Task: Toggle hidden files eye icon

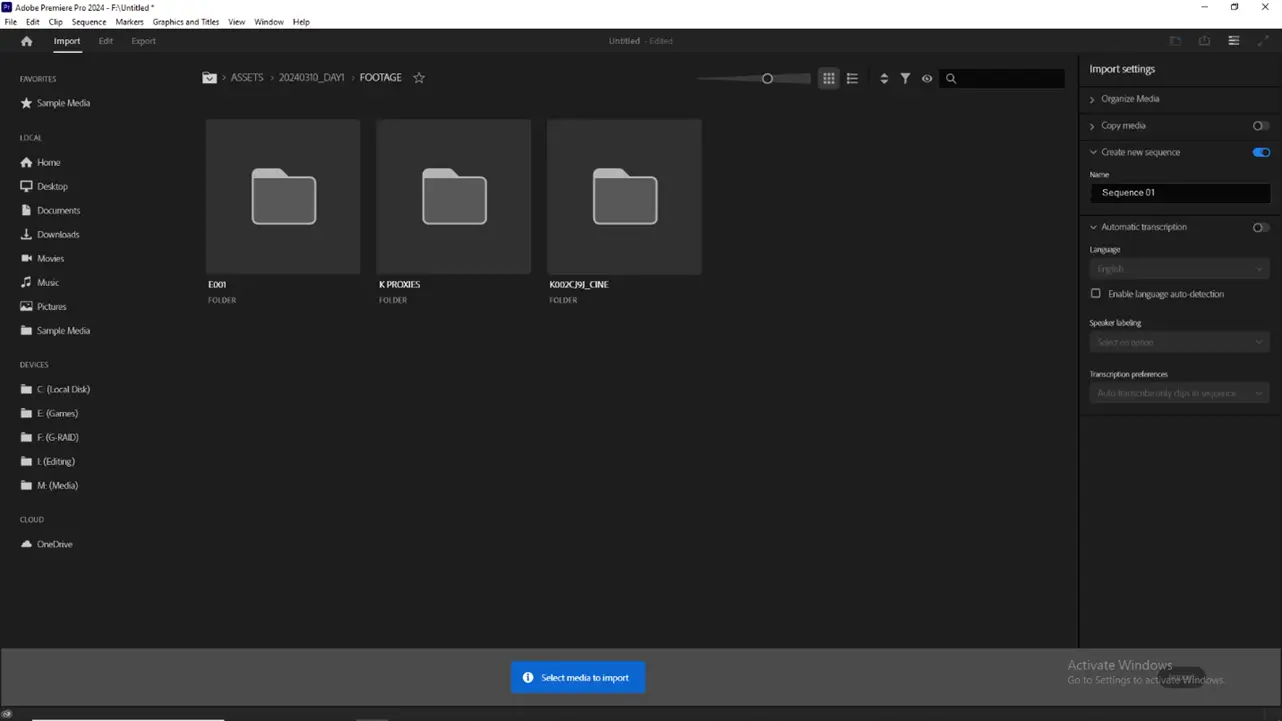Action: [x=927, y=78]
